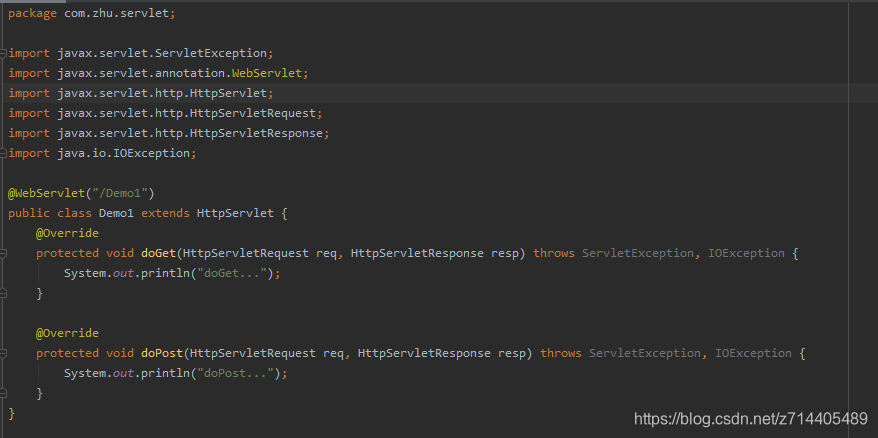Image resolution: width=878 pixels, height=438 pixels.
Task: Click class name Demo1 in the declaration
Action: coord(116,213)
